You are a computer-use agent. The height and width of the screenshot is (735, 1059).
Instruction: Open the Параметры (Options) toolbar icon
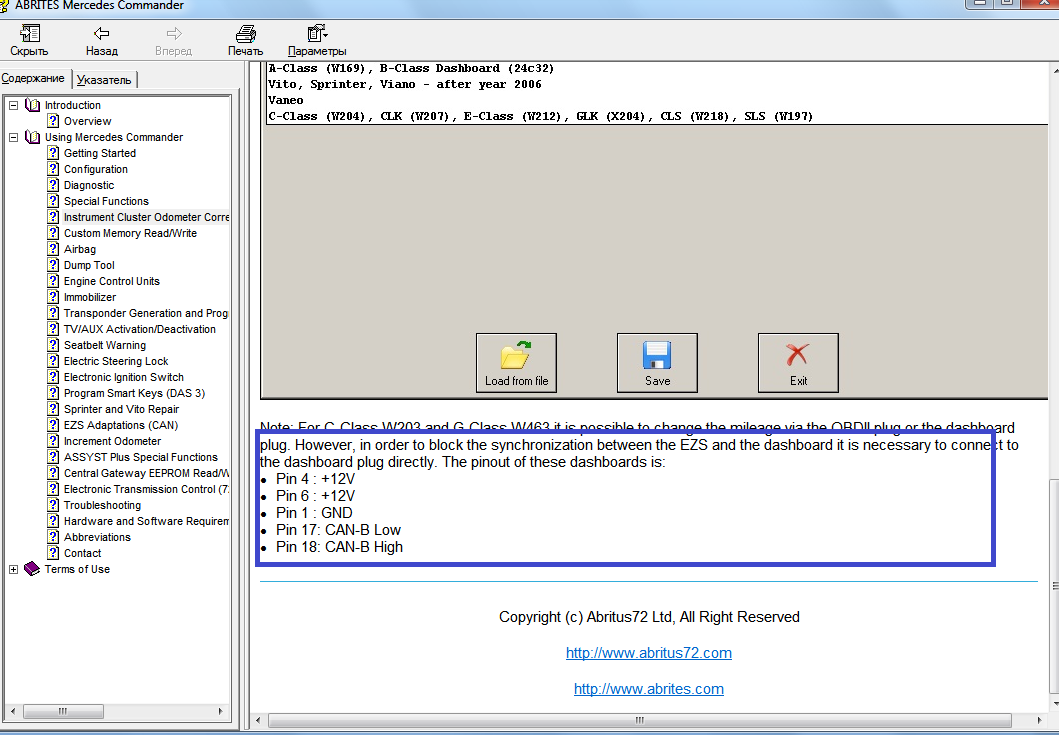[x=316, y=34]
